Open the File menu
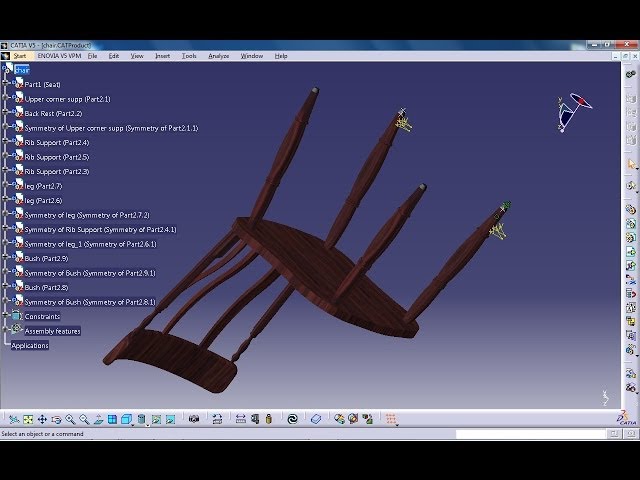This screenshot has height=480, width=640. click(93, 56)
